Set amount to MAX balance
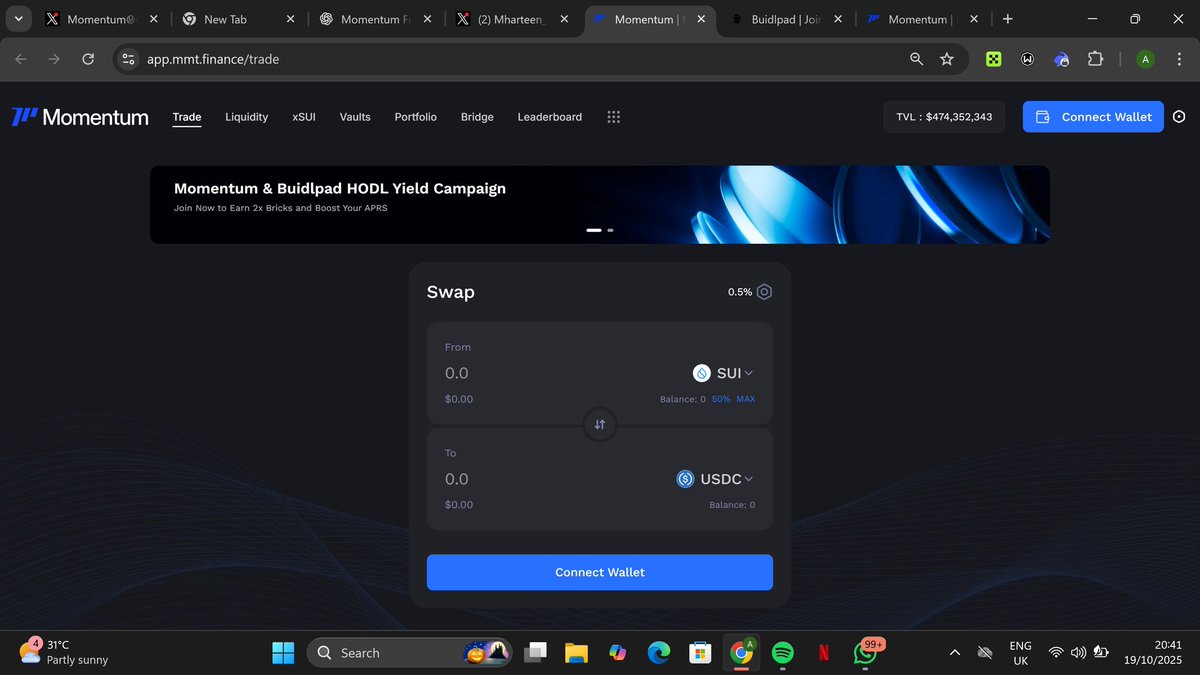 coord(746,399)
